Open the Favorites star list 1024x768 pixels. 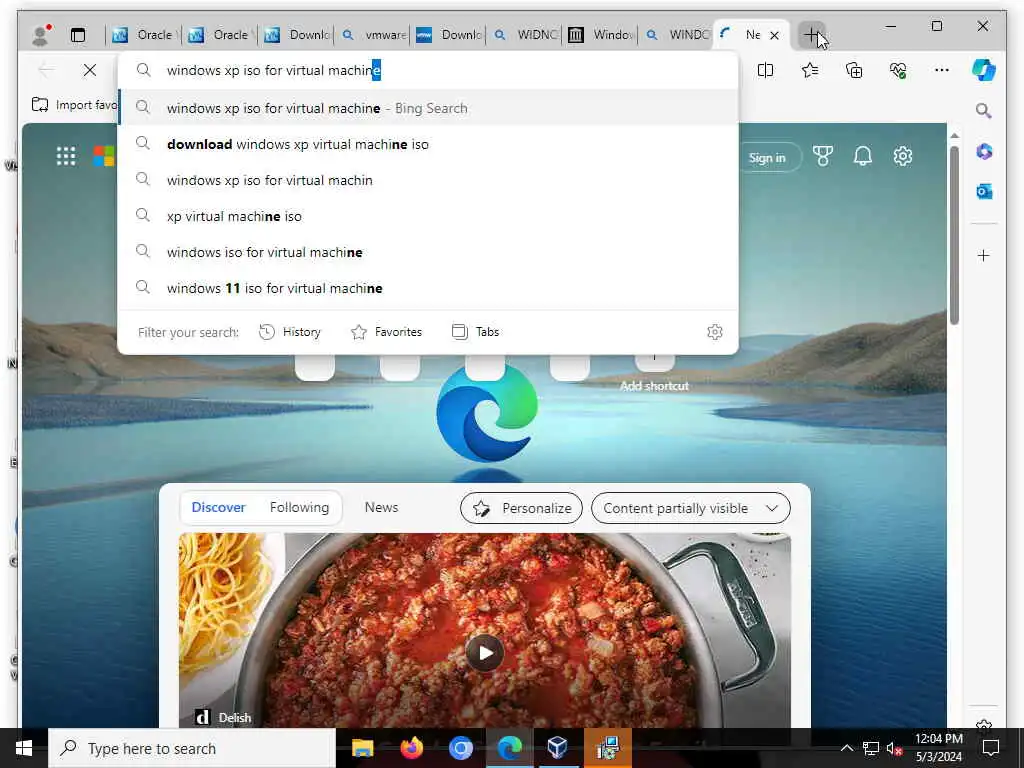coord(810,70)
